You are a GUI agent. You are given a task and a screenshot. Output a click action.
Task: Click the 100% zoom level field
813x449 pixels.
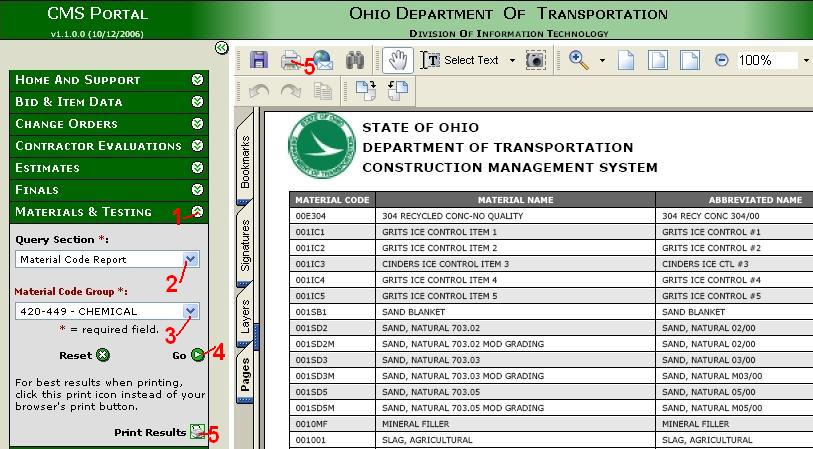coord(767,60)
